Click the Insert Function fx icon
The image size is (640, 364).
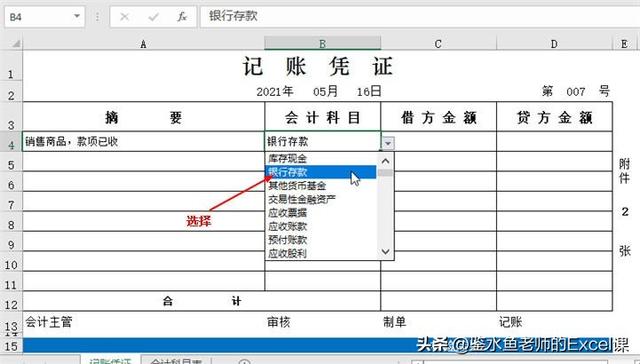182,17
